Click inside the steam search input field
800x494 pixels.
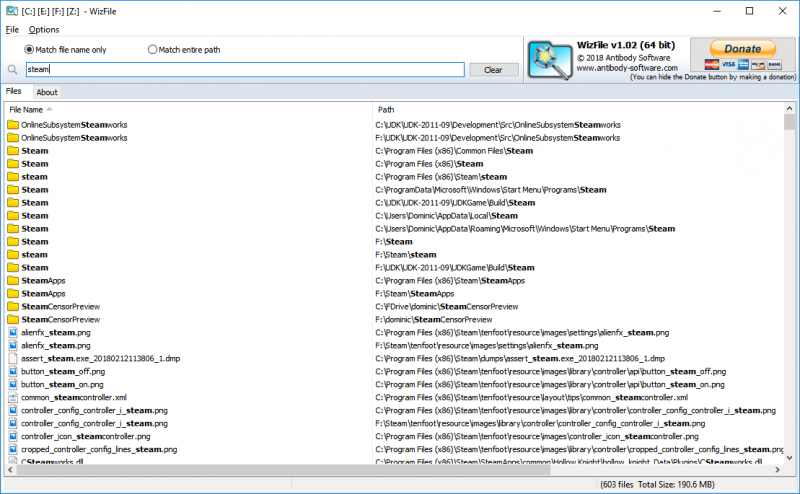[x=245, y=69]
